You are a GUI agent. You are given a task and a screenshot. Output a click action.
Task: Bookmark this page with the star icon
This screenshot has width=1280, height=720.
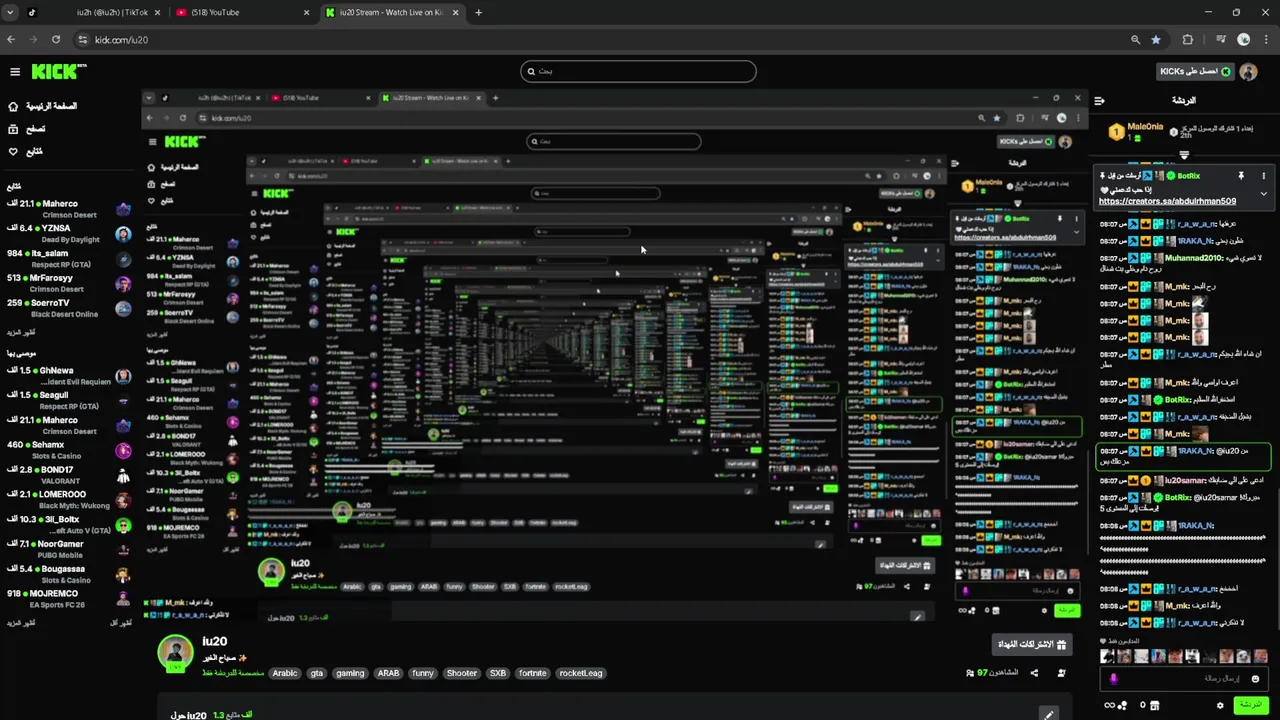(x=1156, y=40)
